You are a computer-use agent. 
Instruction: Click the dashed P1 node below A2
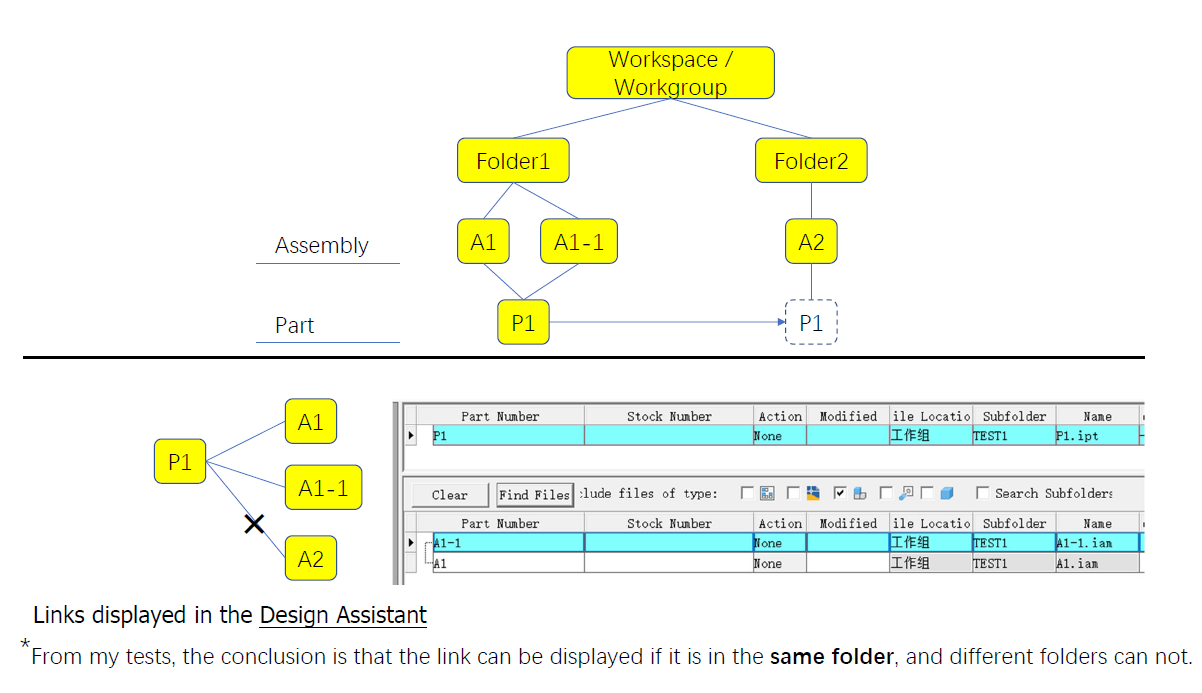point(811,322)
